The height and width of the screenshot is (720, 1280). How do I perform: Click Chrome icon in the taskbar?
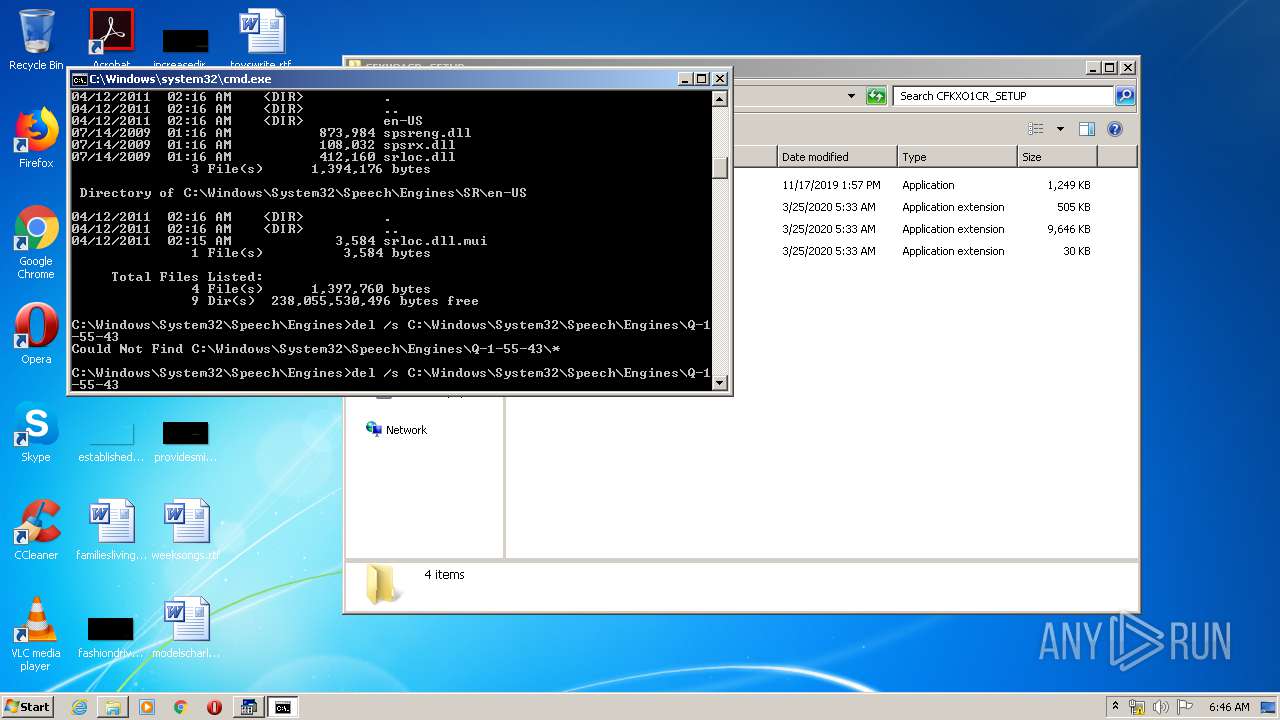tap(181, 707)
